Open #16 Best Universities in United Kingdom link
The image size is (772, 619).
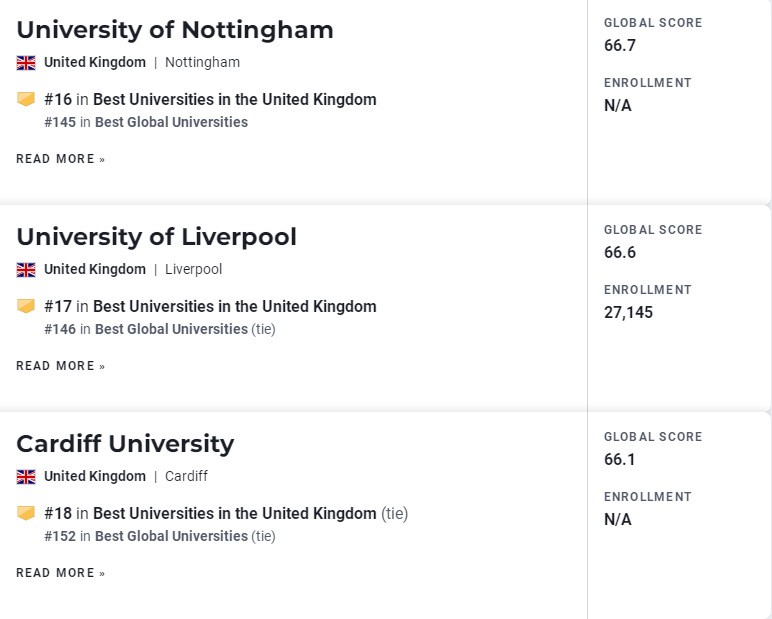[x=210, y=99]
